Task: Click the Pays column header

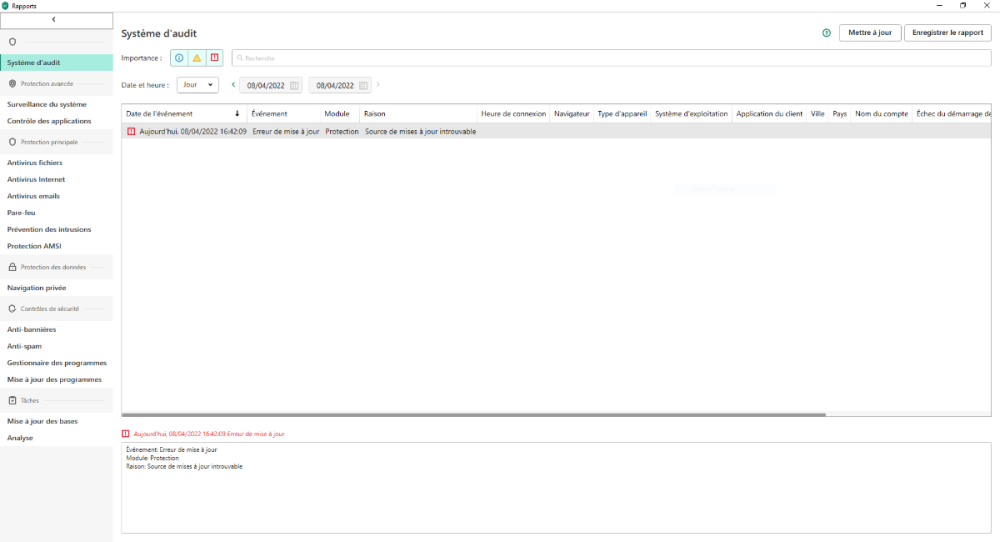Action: [840, 114]
